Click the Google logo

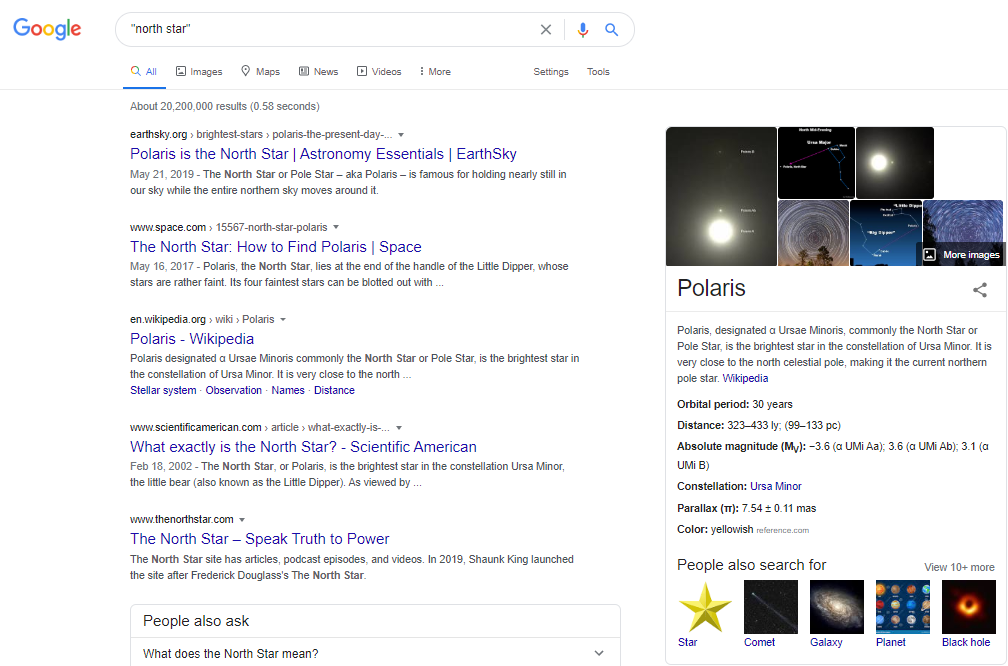[x=47, y=29]
